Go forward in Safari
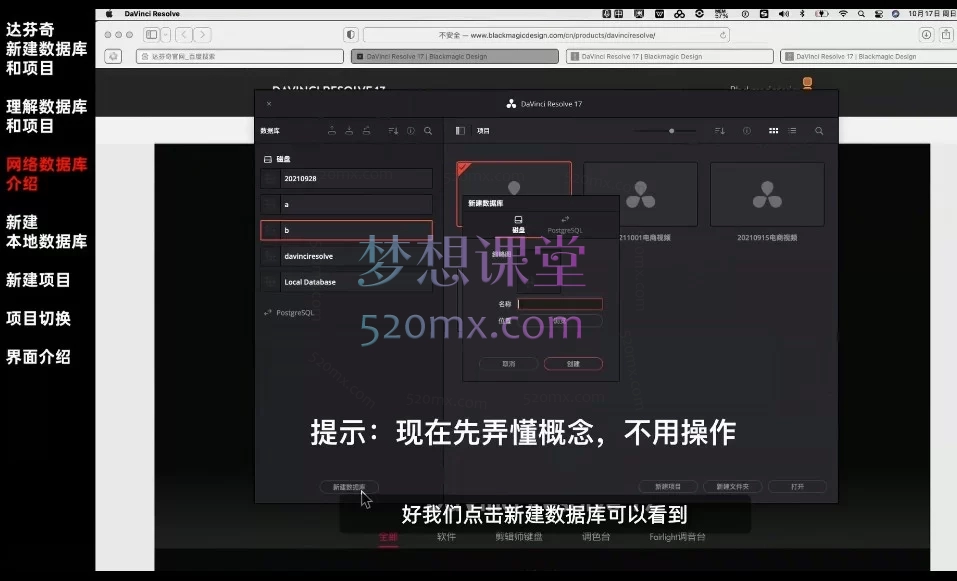 point(203,35)
